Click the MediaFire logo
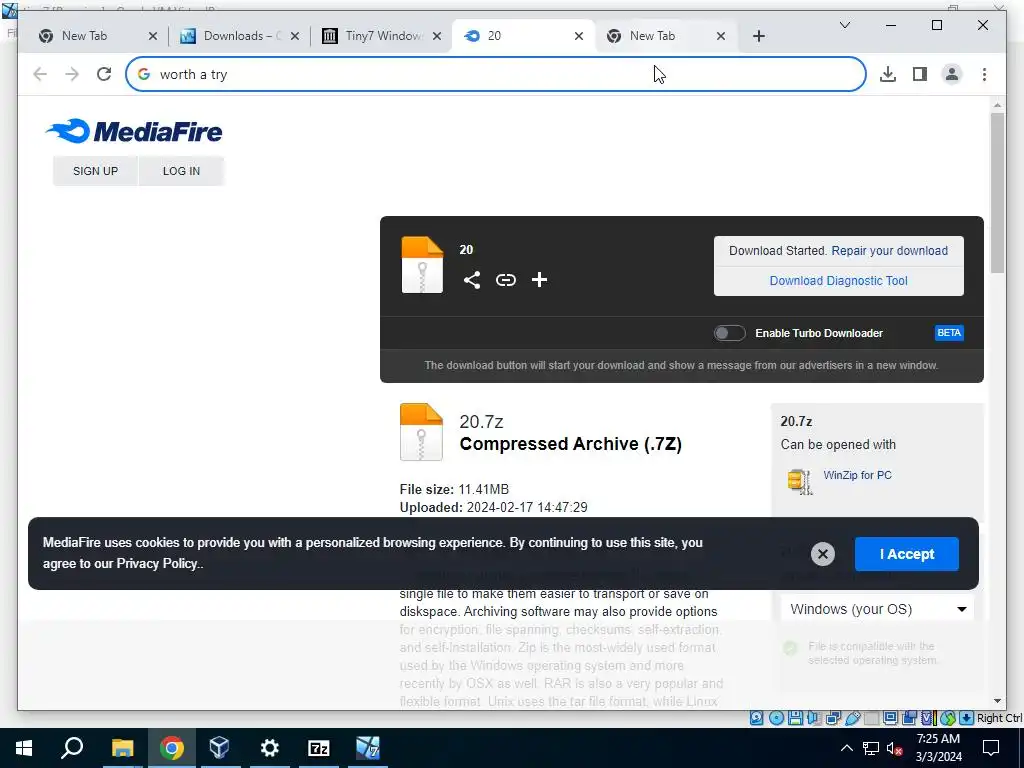Viewport: 1024px width, 768px height. [x=134, y=131]
